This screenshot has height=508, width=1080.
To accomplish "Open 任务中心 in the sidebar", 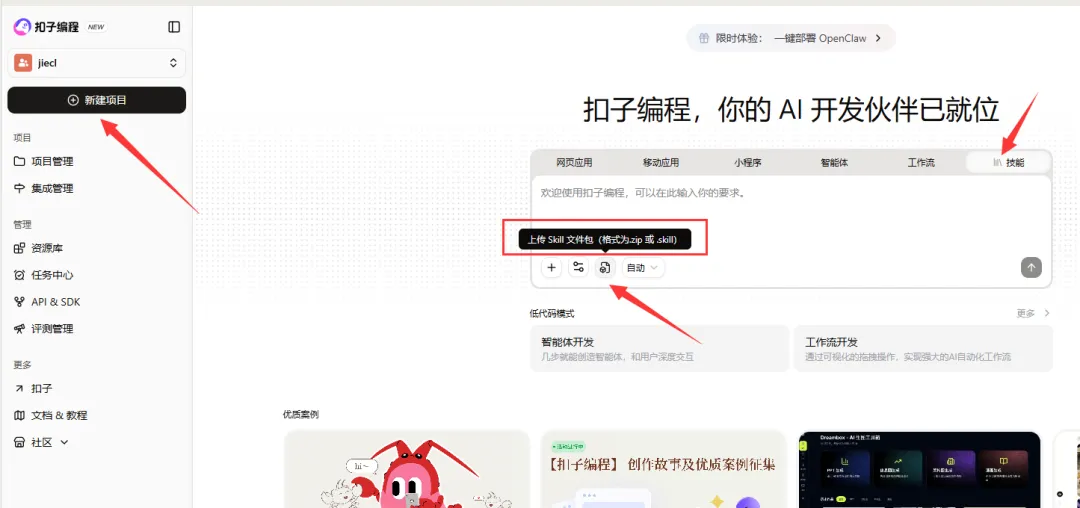I will click(x=52, y=275).
